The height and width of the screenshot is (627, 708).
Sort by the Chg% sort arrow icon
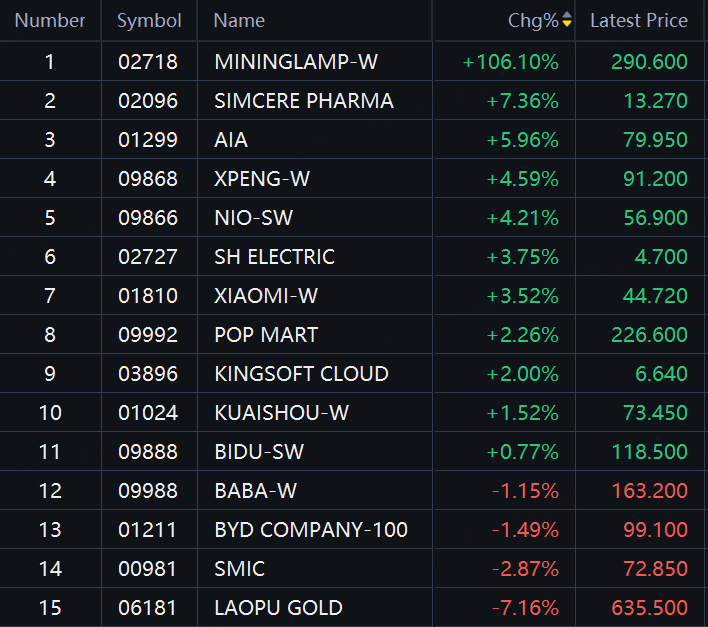tap(567, 20)
